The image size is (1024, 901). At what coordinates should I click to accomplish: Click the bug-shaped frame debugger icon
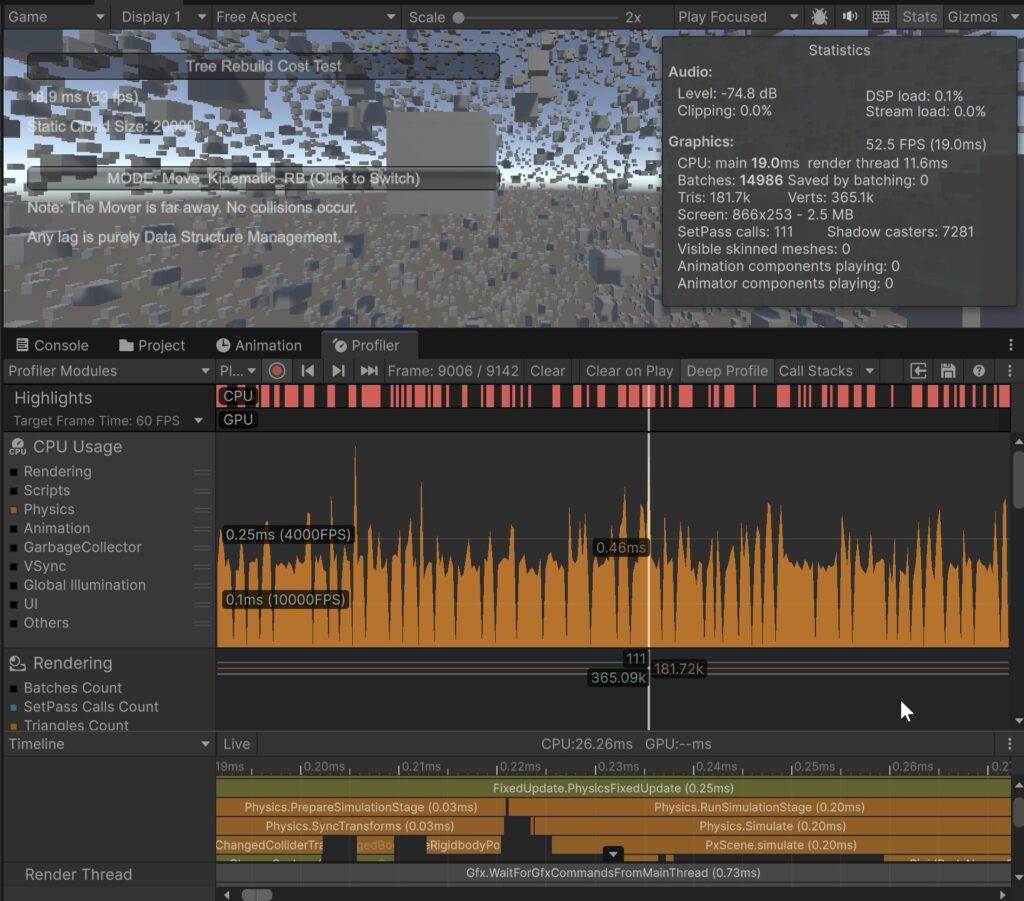tap(819, 17)
